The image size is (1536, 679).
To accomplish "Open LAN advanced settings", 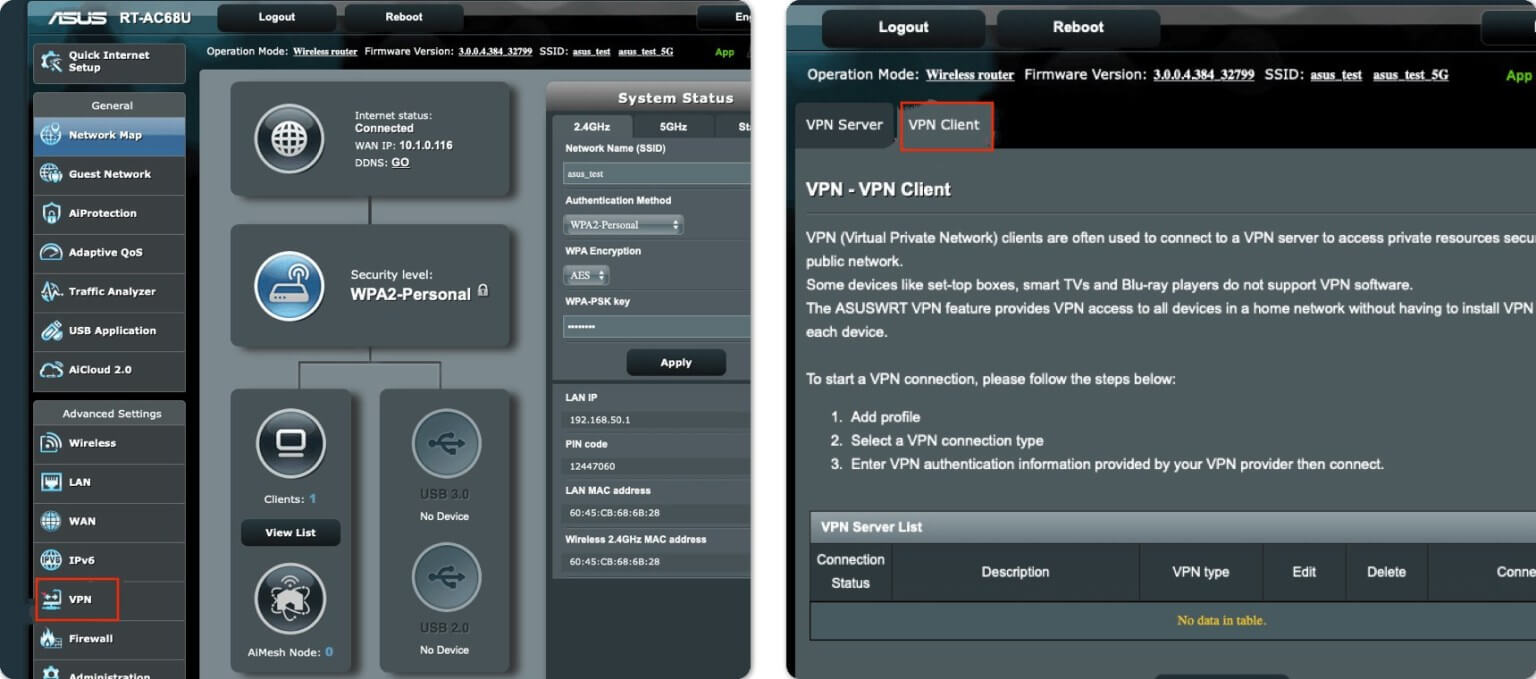I will (x=110, y=483).
